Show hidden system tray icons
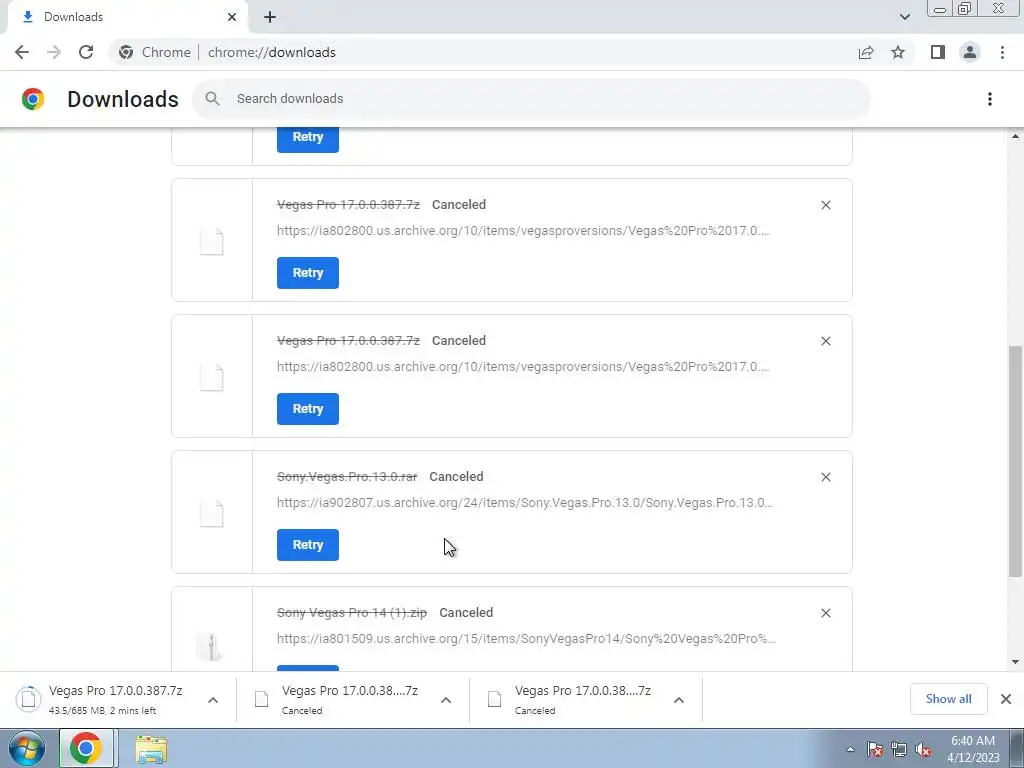 pyautogui.click(x=850, y=749)
